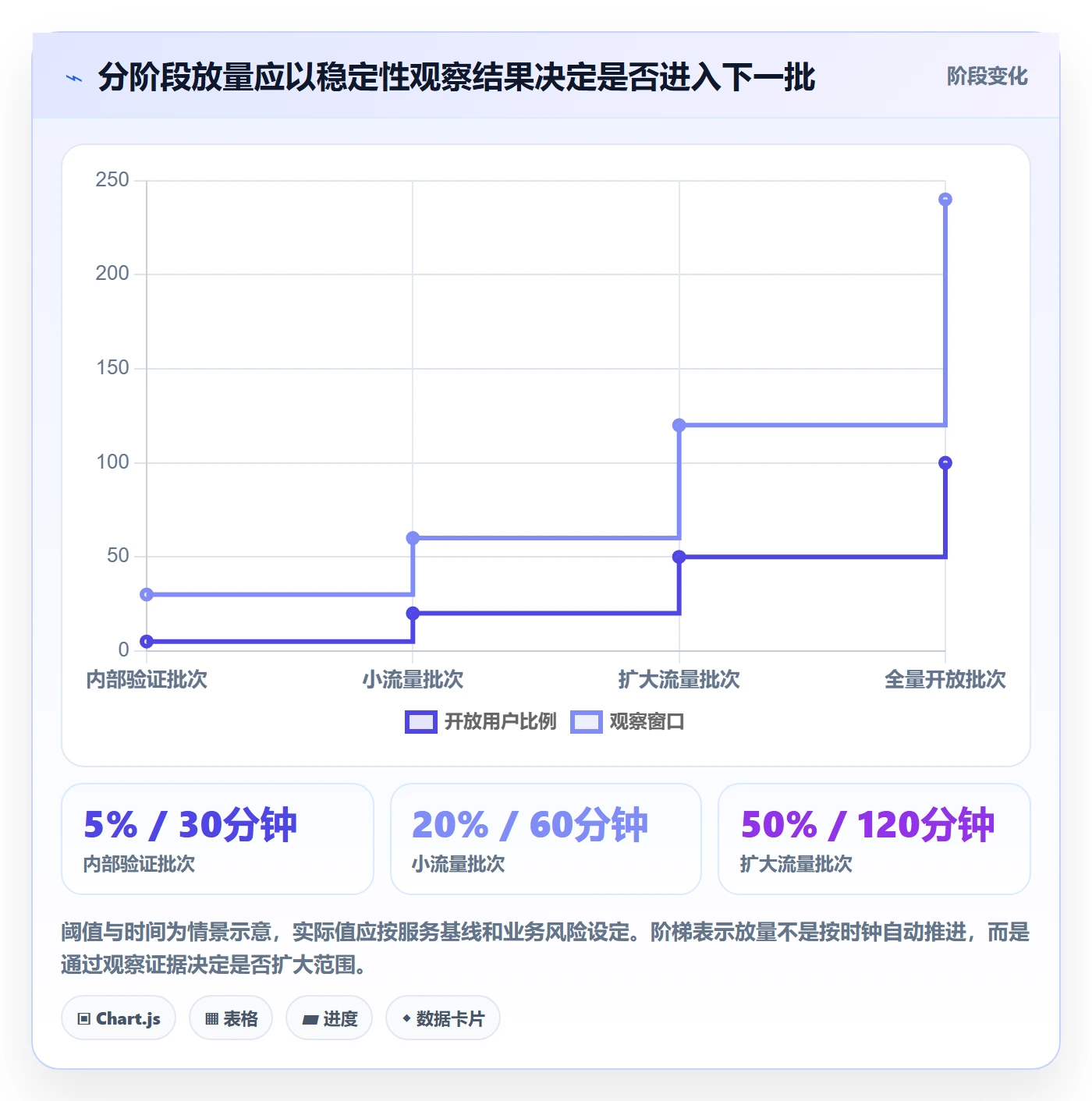Open the 50% / 120分钟 data card
Screen dimensions: 1092x1101
point(874,839)
